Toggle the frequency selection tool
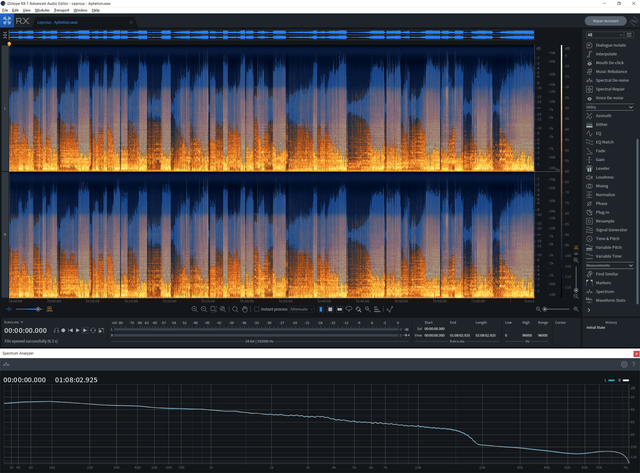The image size is (640, 473). pos(340,309)
